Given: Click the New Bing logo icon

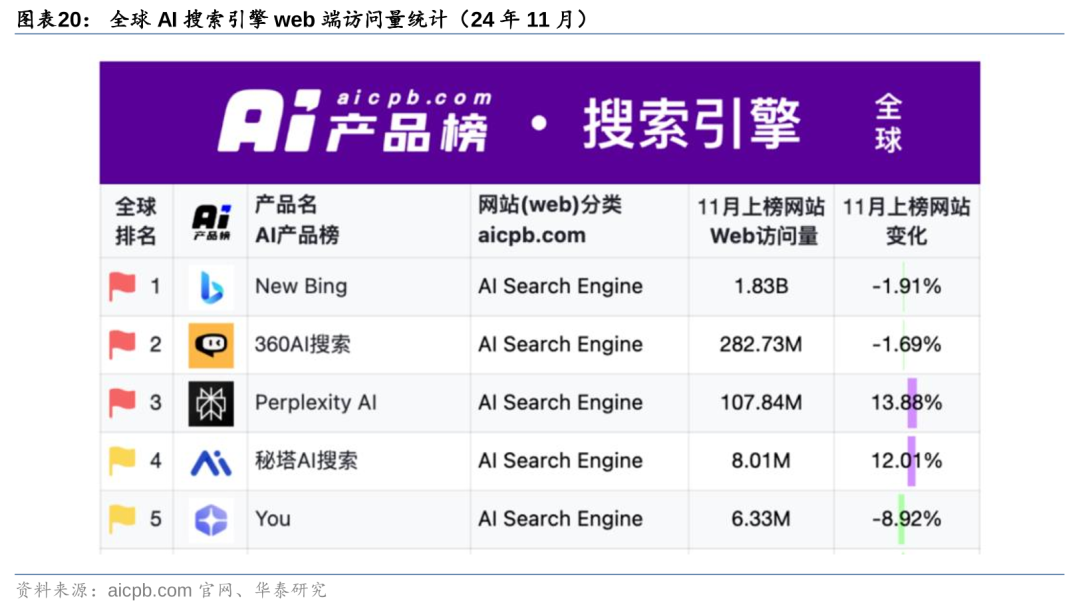Looking at the screenshot, I should (210, 286).
